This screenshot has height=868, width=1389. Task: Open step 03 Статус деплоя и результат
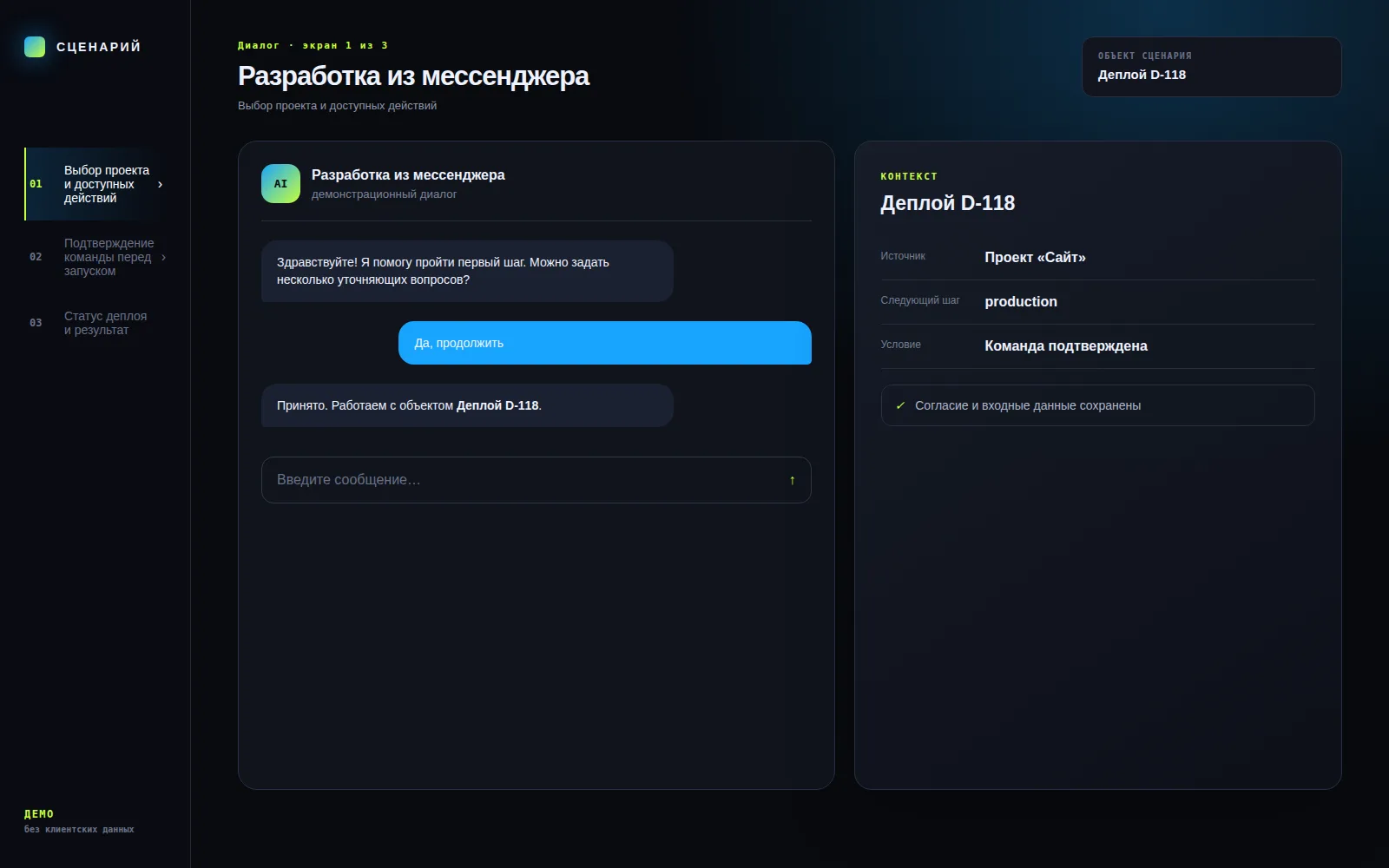(x=96, y=323)
